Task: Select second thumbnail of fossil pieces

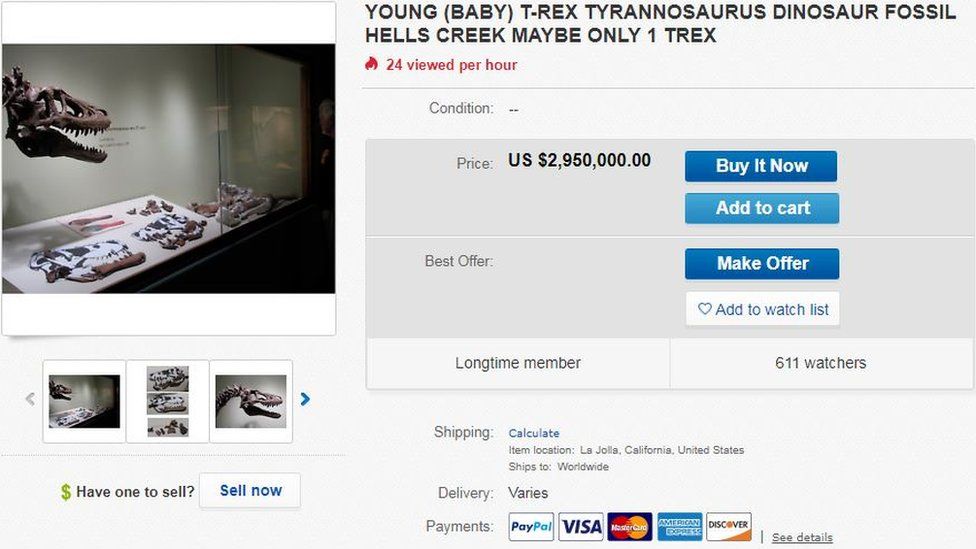Action: coord(167,401)
